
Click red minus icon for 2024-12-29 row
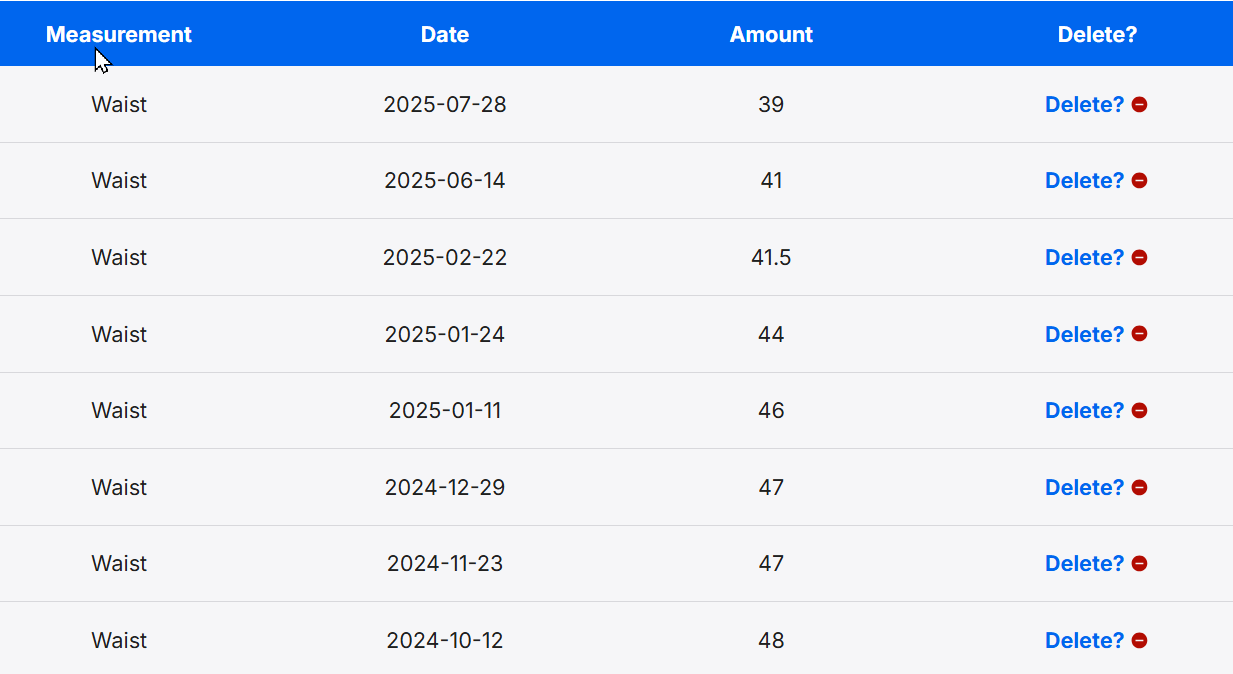pos(1139,487)
